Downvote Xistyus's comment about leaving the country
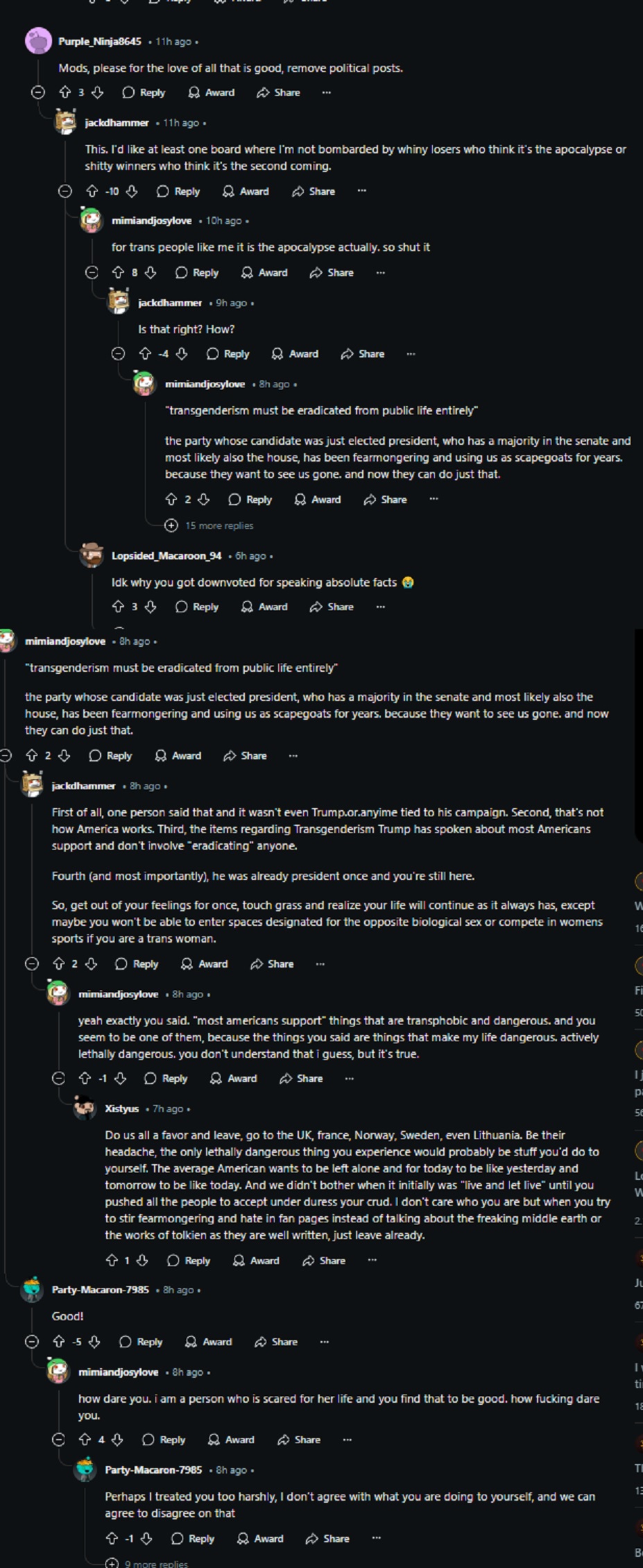The height and width of the screenshot is (1568, 643). (x=142, y=1260)
